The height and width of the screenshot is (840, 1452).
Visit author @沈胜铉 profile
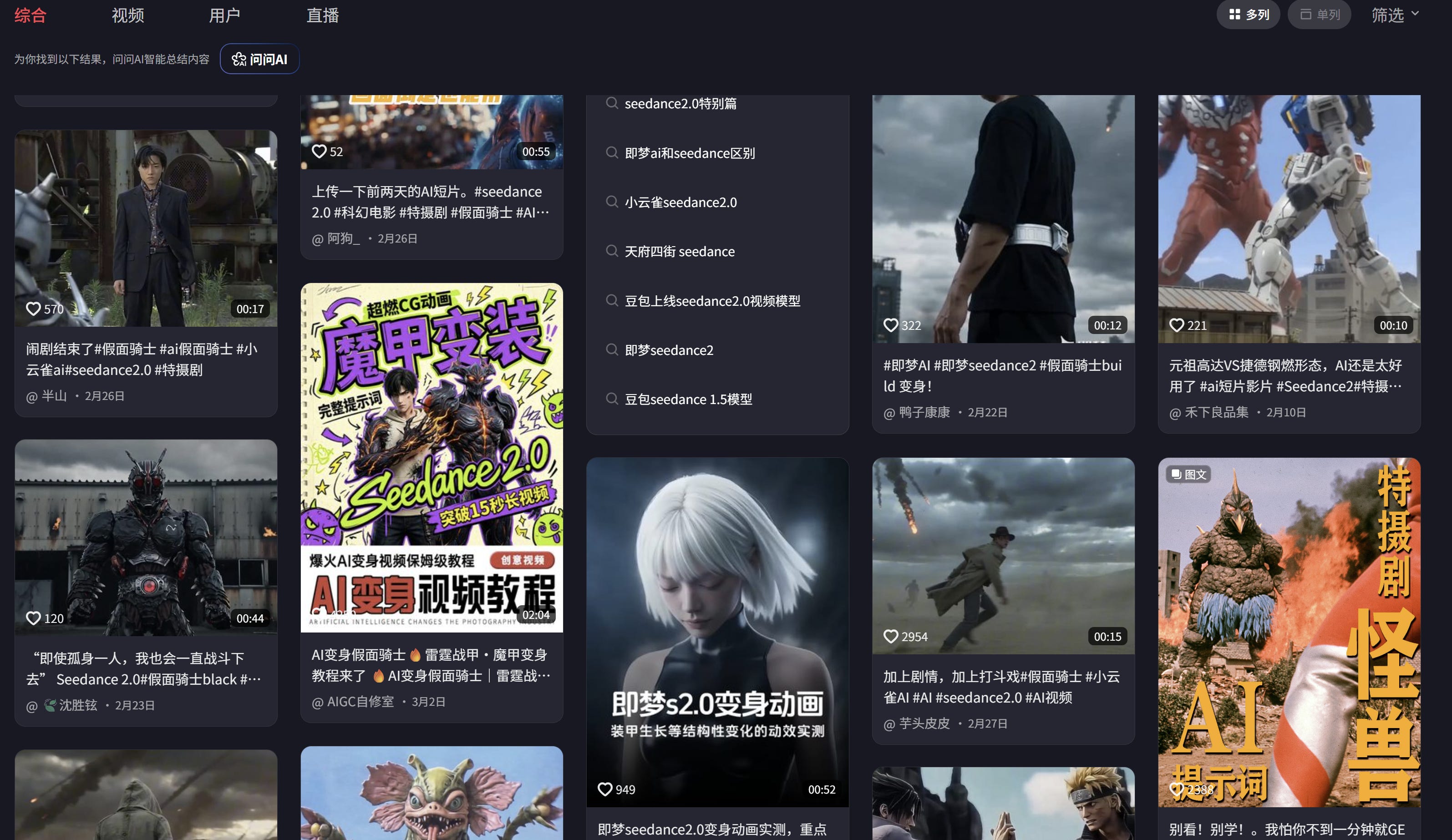[61, 705]
